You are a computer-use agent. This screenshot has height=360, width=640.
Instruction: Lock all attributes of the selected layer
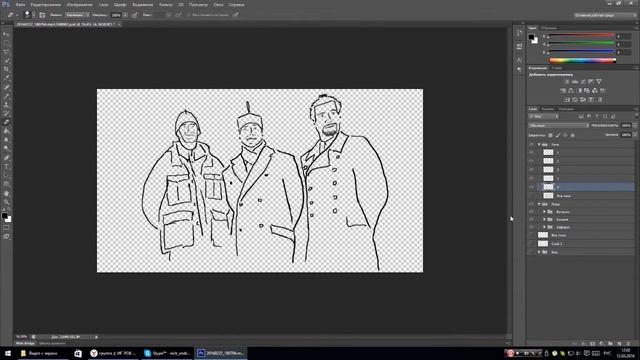(x=573, y=135)
